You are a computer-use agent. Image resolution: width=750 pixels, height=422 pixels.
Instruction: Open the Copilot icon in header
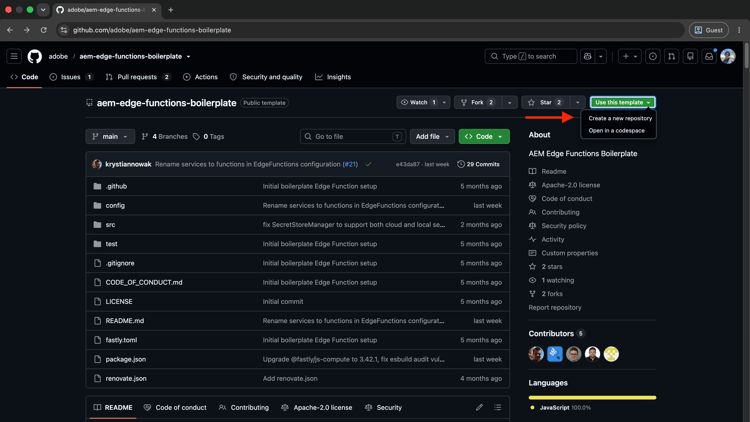pyautogui.click(x=587, y=56)
